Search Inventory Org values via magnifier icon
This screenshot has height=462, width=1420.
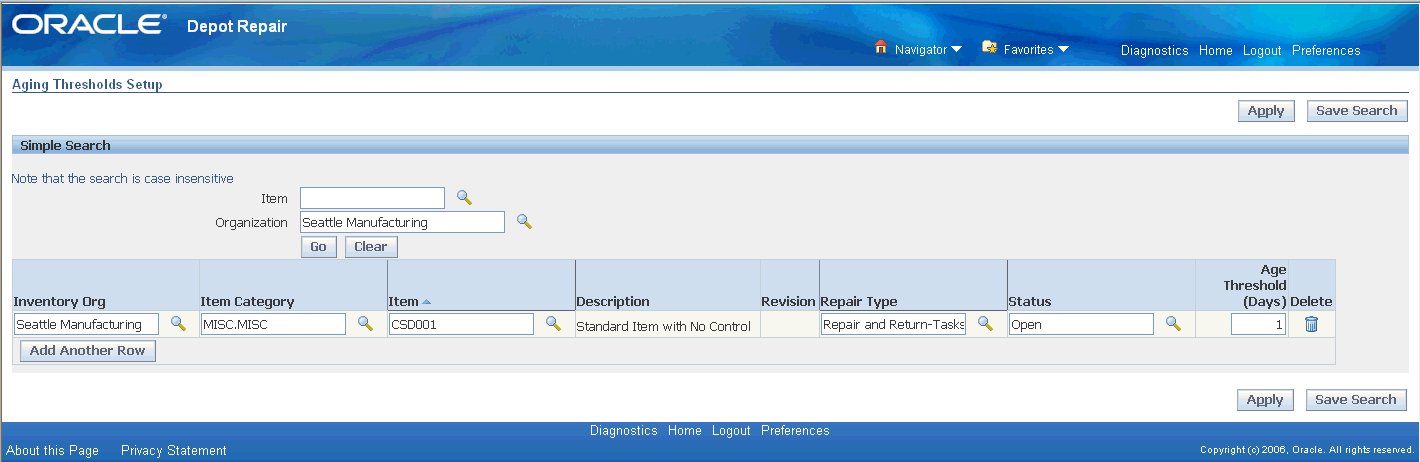(x=178, y=323)
